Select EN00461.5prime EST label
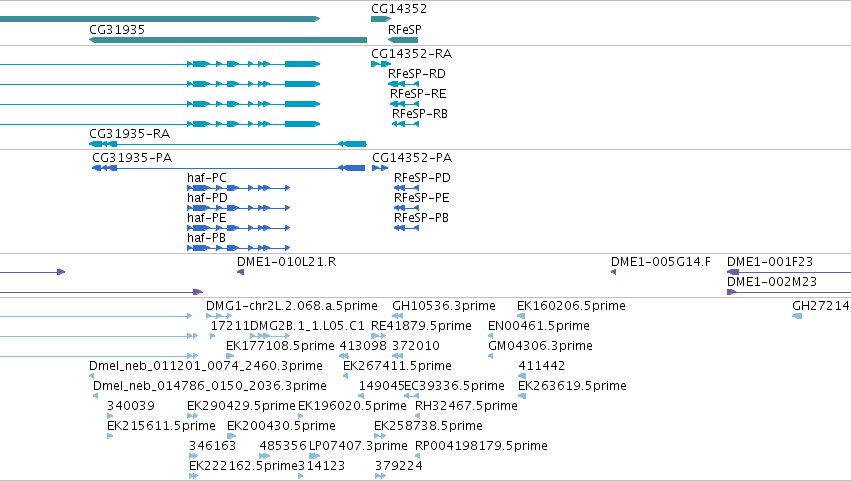The height and width of the screenshot is (481, 851). tap(538, 326)
